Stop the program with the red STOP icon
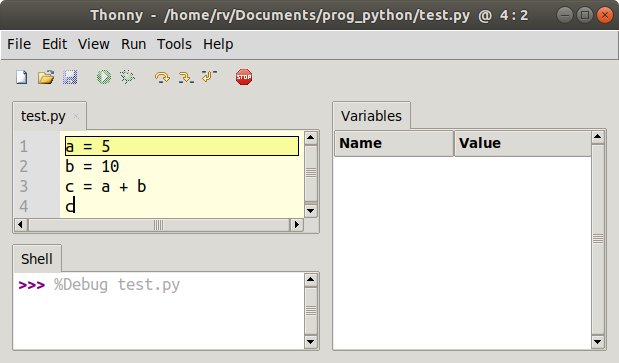619x363 pixels. pos(244,77)
